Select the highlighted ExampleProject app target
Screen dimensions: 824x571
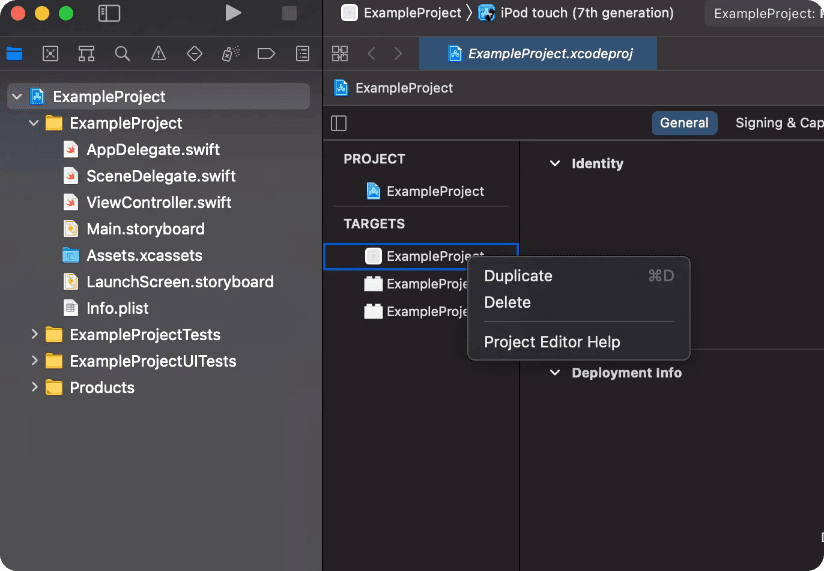click(421, 256)
